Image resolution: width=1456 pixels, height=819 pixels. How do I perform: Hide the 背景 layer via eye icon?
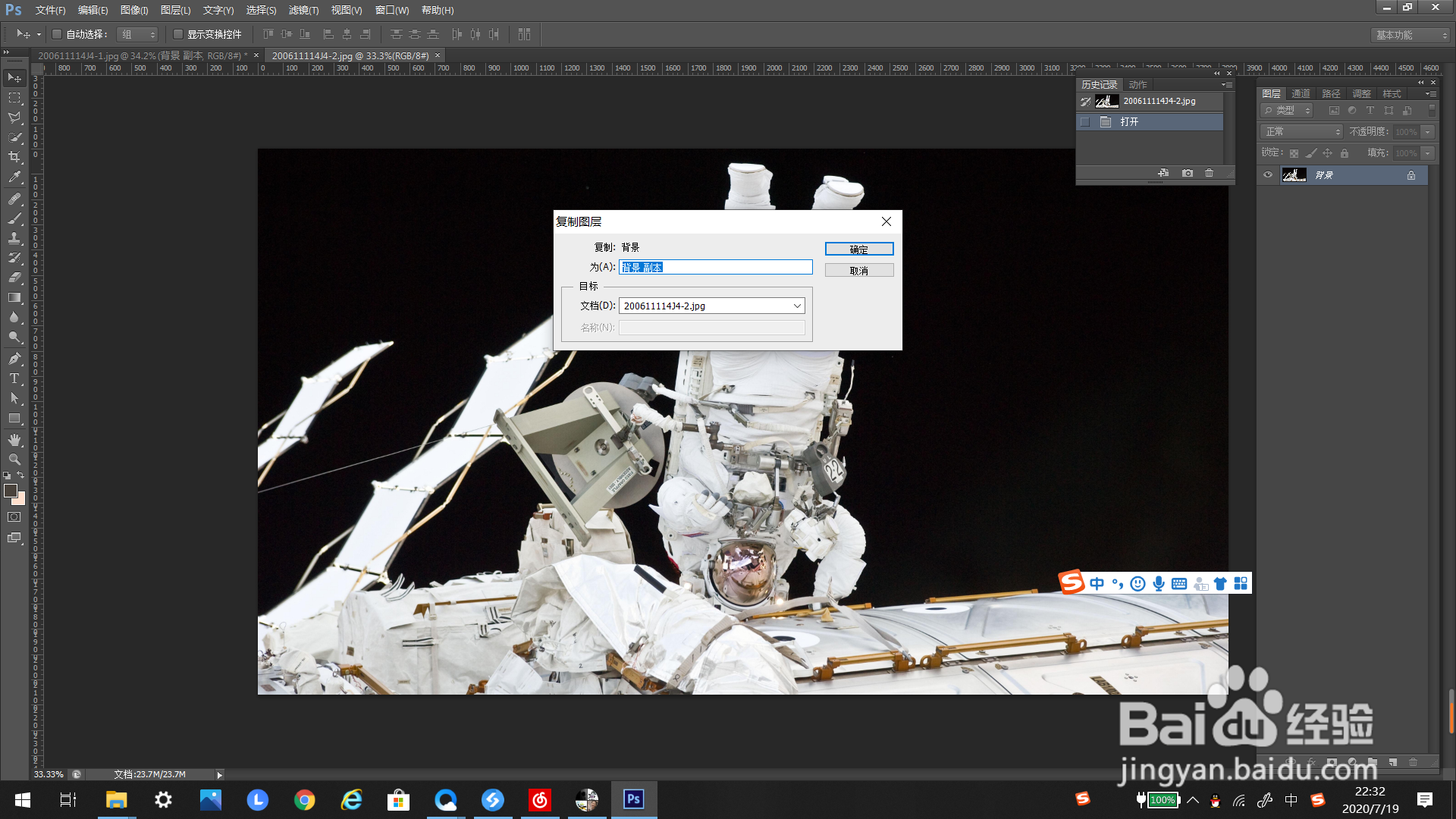[1268, 175]
